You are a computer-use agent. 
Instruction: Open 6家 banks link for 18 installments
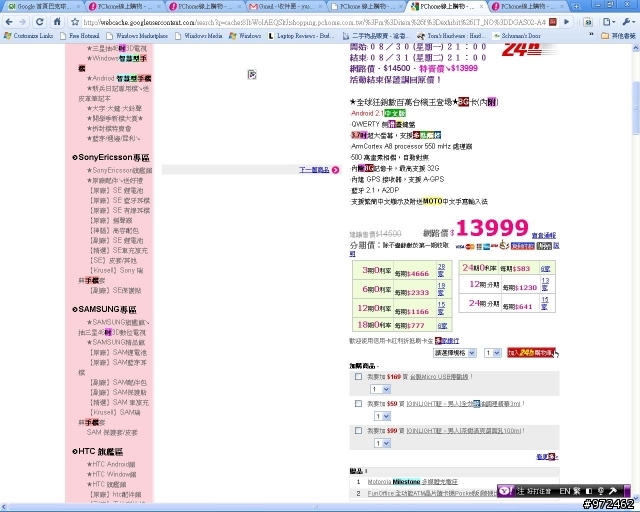coord(442,325)
